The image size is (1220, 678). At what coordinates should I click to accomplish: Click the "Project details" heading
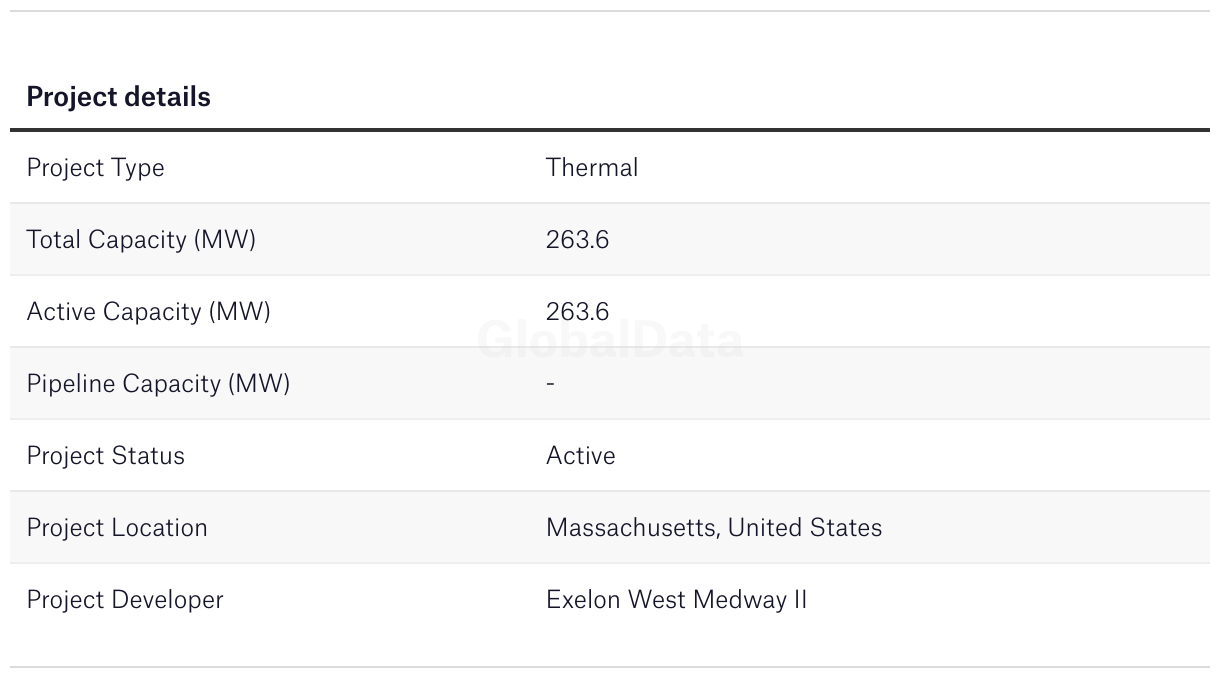click(x=118, y=97)
